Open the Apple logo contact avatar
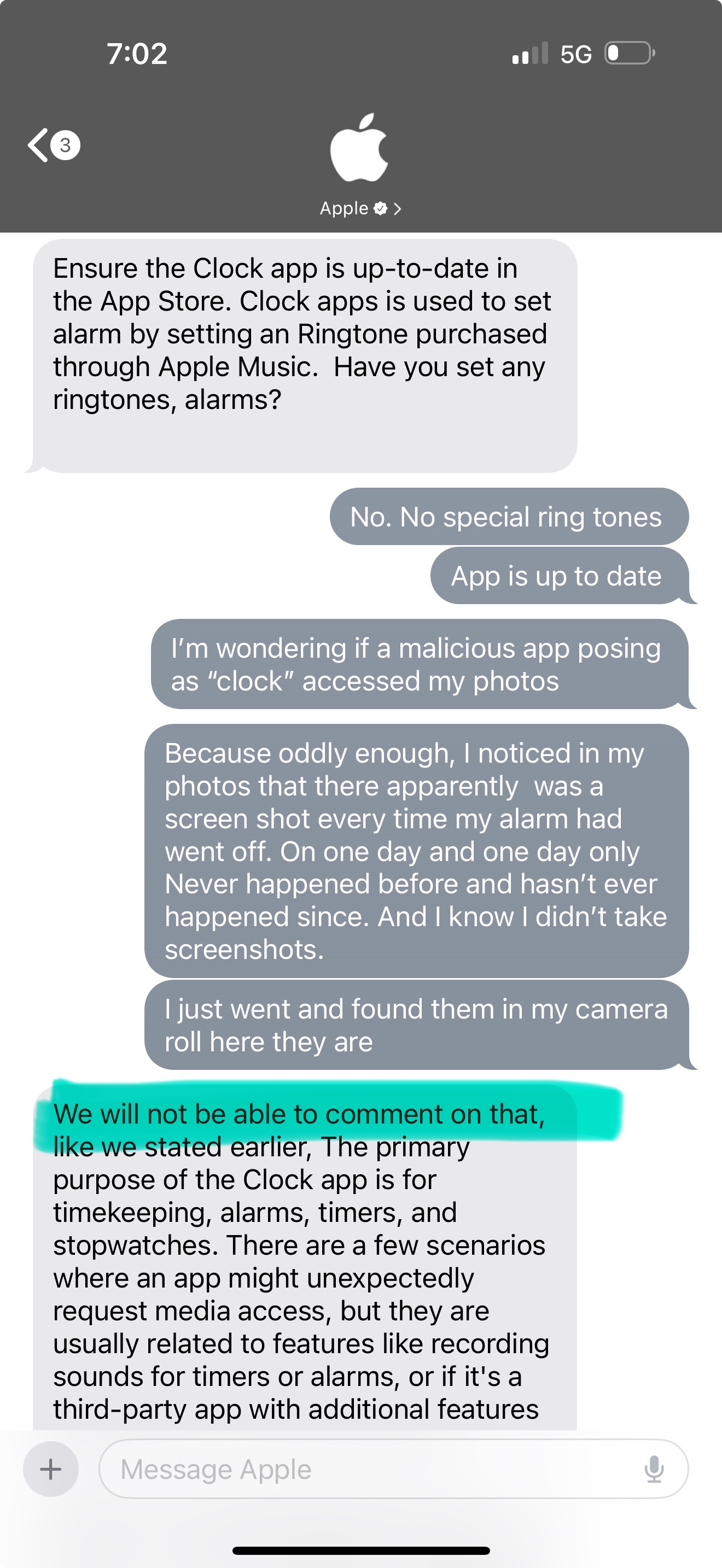Image resolution: width=722 pixels, height=1568 pixels. [359, 148]
